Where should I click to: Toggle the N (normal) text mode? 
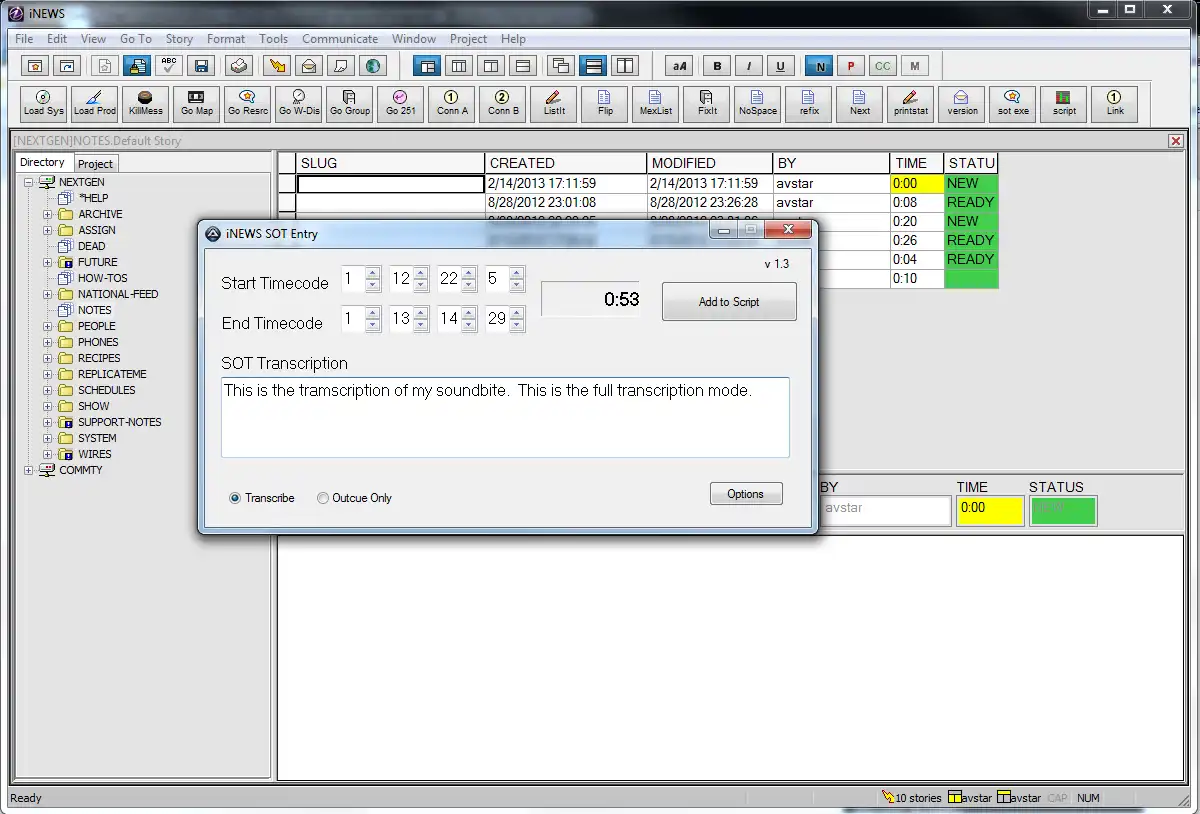820,66
